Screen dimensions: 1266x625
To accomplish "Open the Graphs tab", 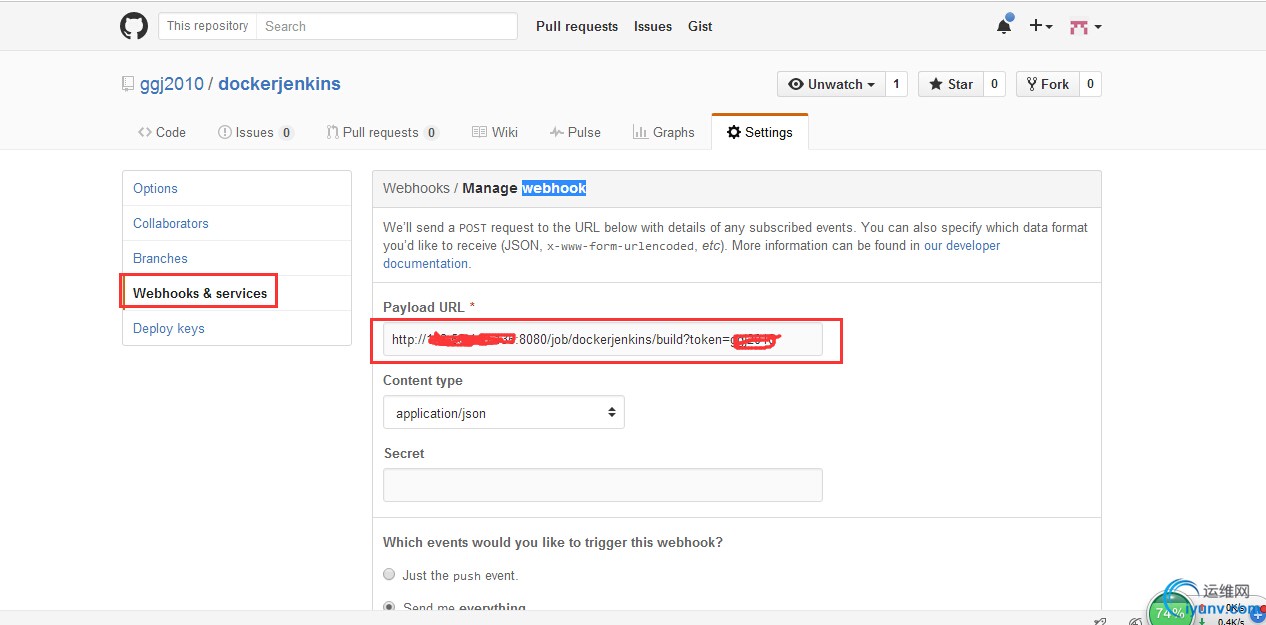I will 663,132.
